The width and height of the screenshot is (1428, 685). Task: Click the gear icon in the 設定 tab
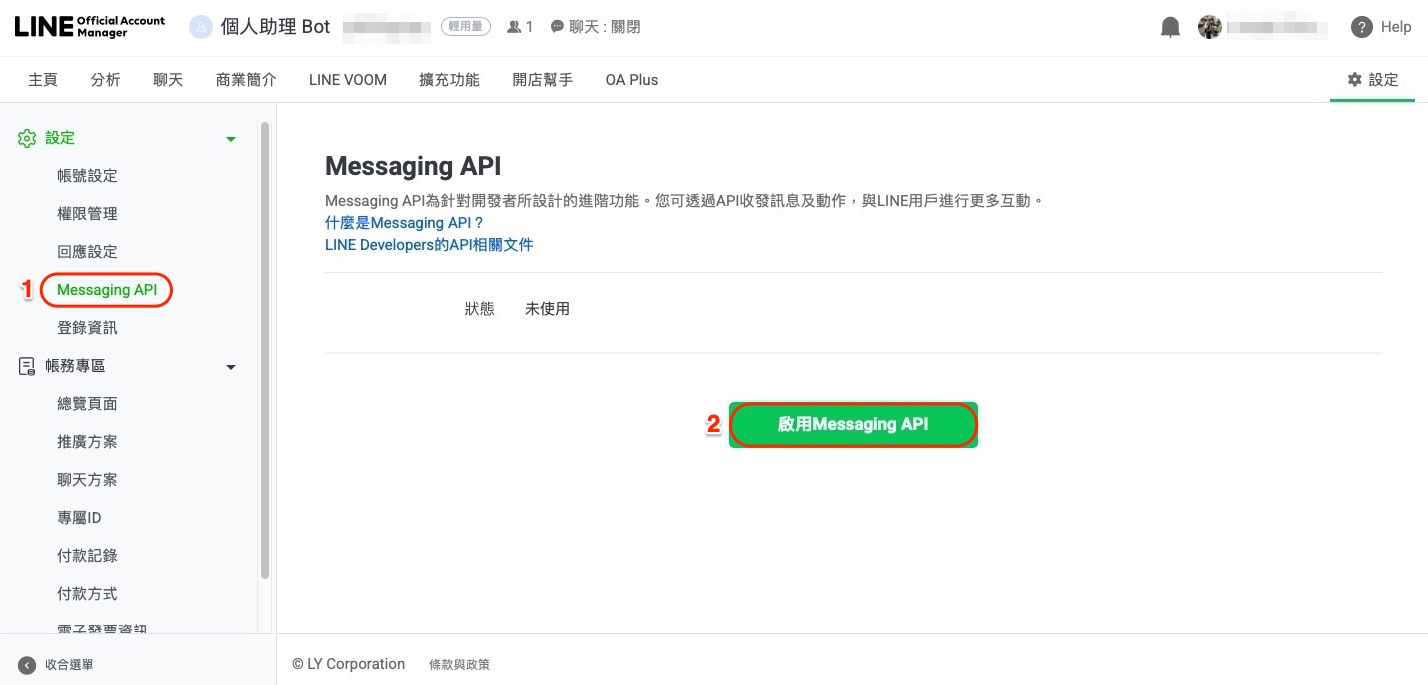pyautogui.click(x=1355, y=79)
